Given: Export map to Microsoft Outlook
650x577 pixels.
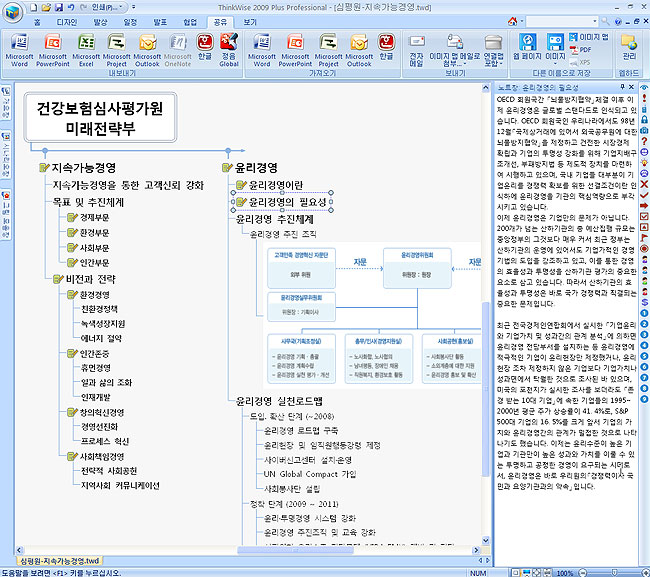Looking at the screenshot, I should [x=147, y=50].
